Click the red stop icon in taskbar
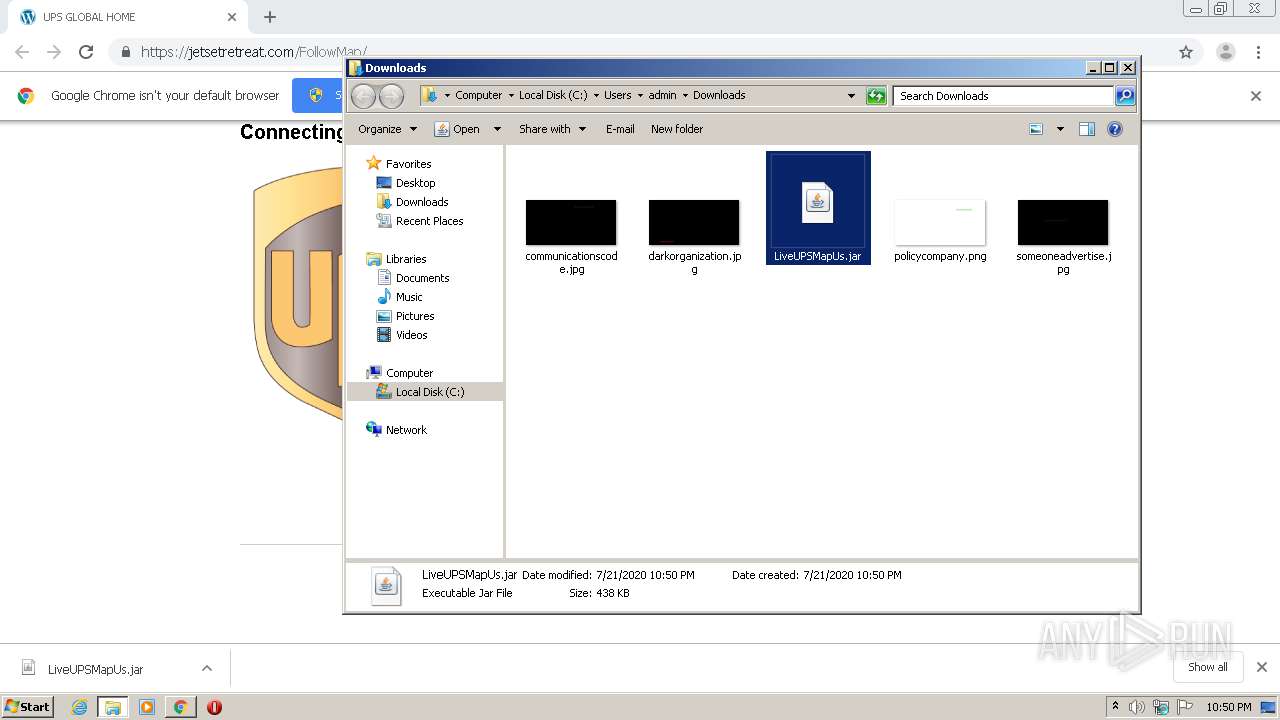 pyautogui.click(x=214, y=707)
